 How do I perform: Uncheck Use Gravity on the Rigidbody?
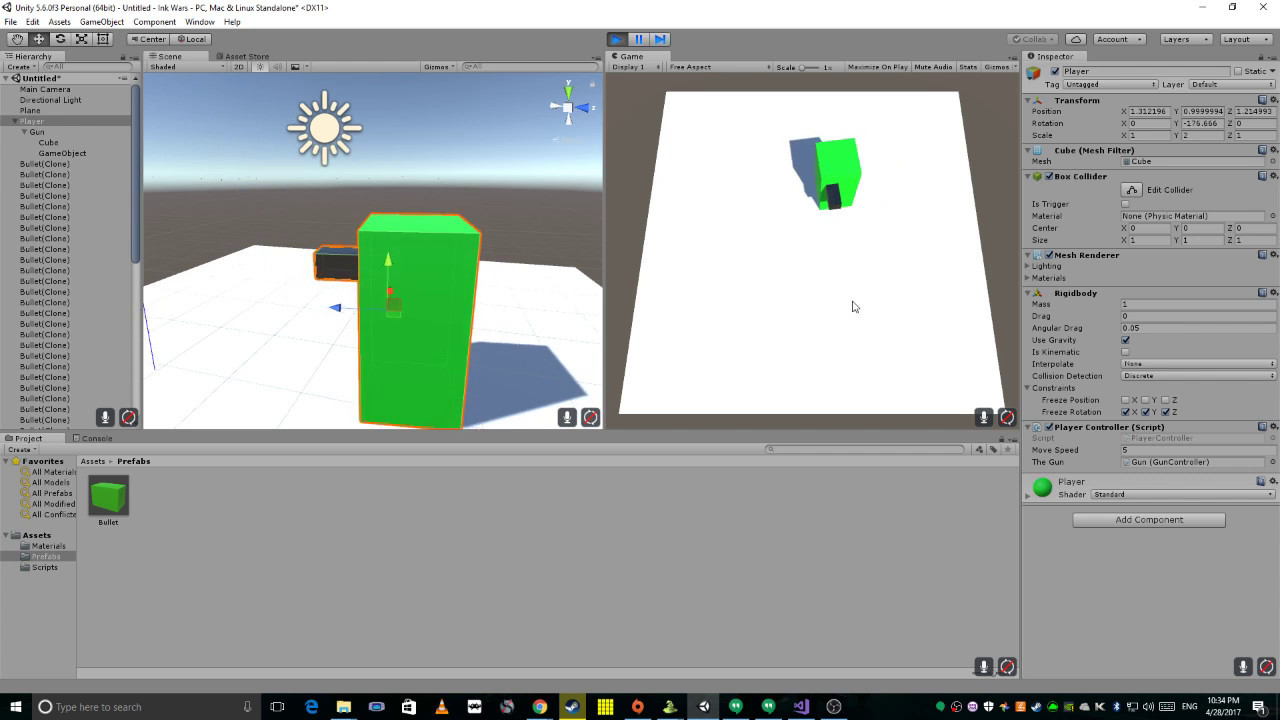pos(1126,340)
